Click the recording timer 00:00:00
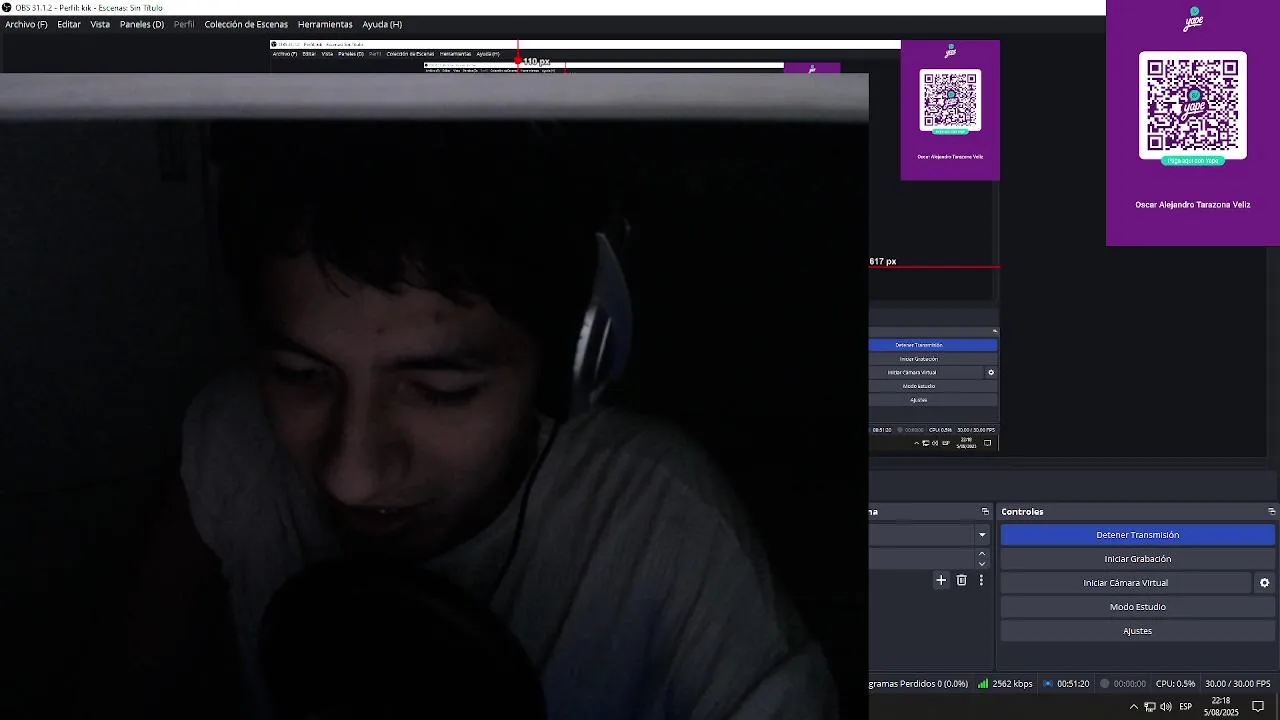 [1130, 684]
